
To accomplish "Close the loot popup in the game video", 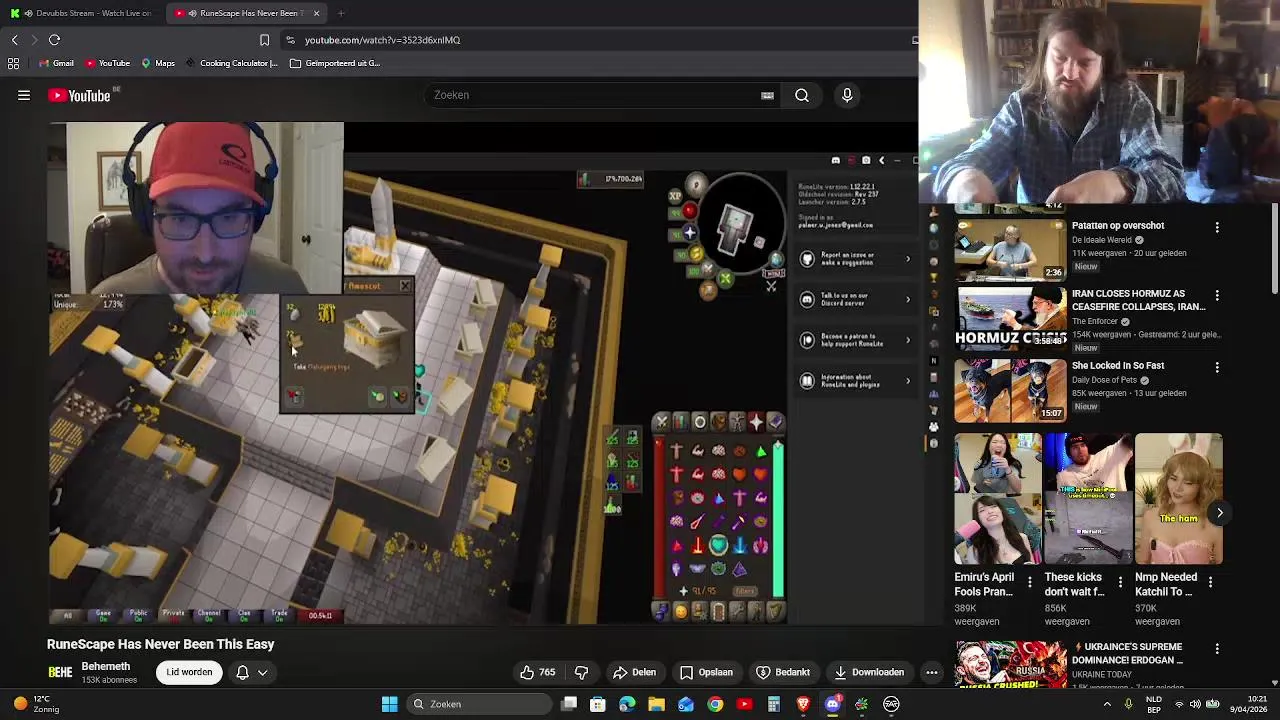I will tap(405, 286).
